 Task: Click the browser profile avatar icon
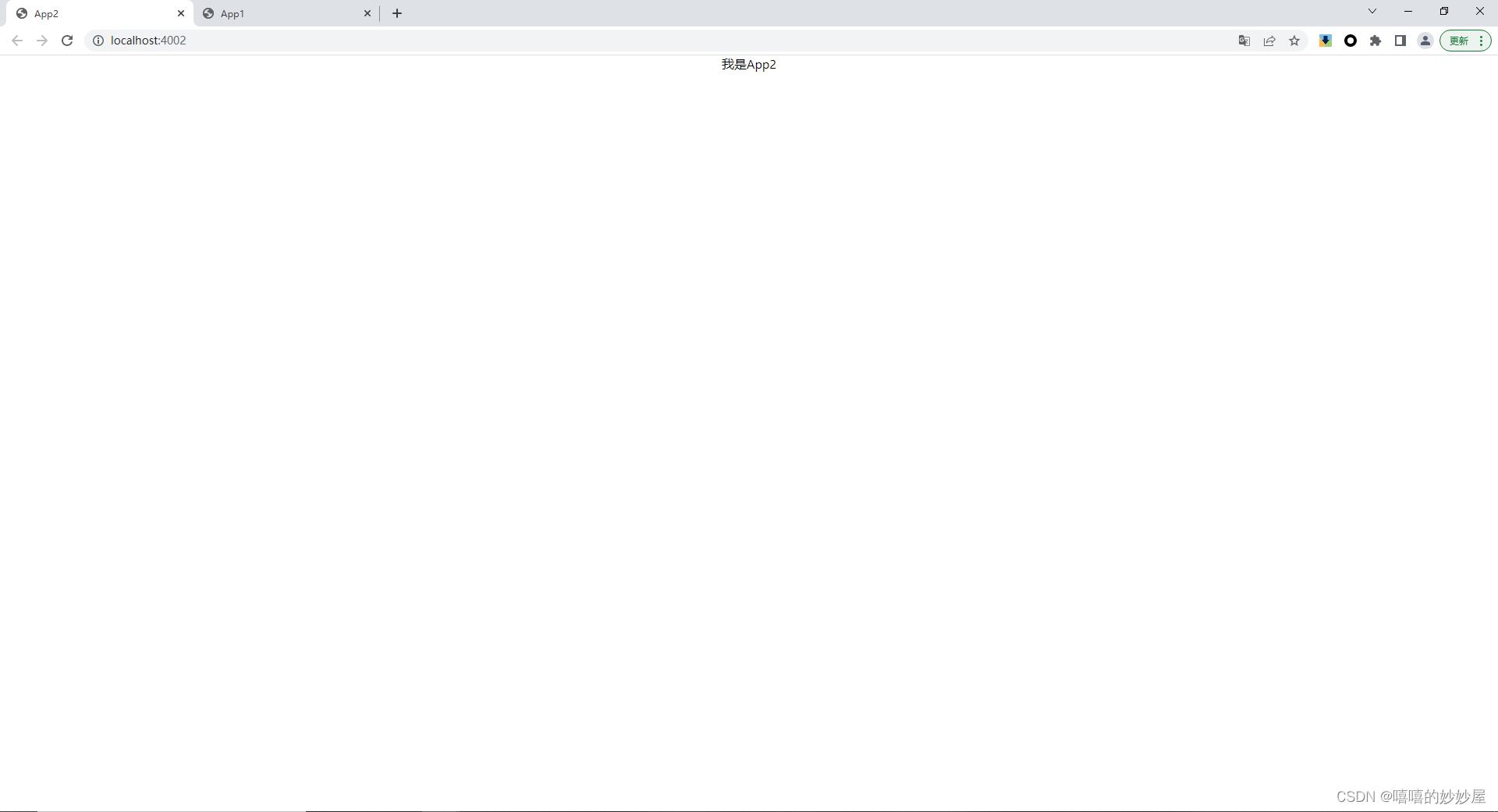tap(1425, 41)
